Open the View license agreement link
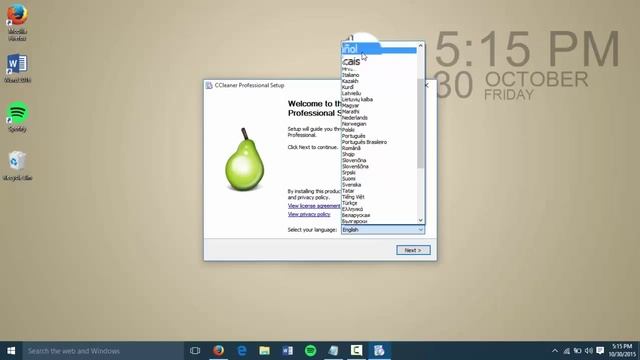Viewport: 640px width, 360px height. [x=314, y=206]
